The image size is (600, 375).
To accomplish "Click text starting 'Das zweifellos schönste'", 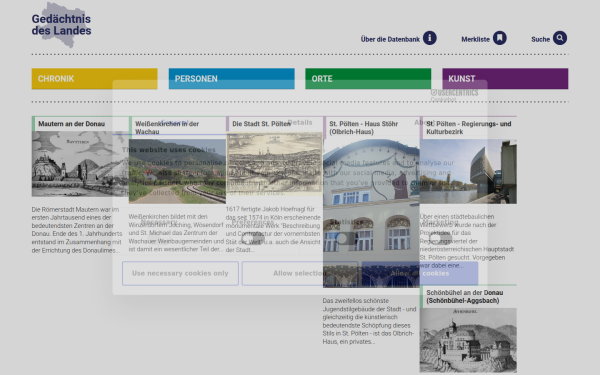I will [x=369, y=321].
